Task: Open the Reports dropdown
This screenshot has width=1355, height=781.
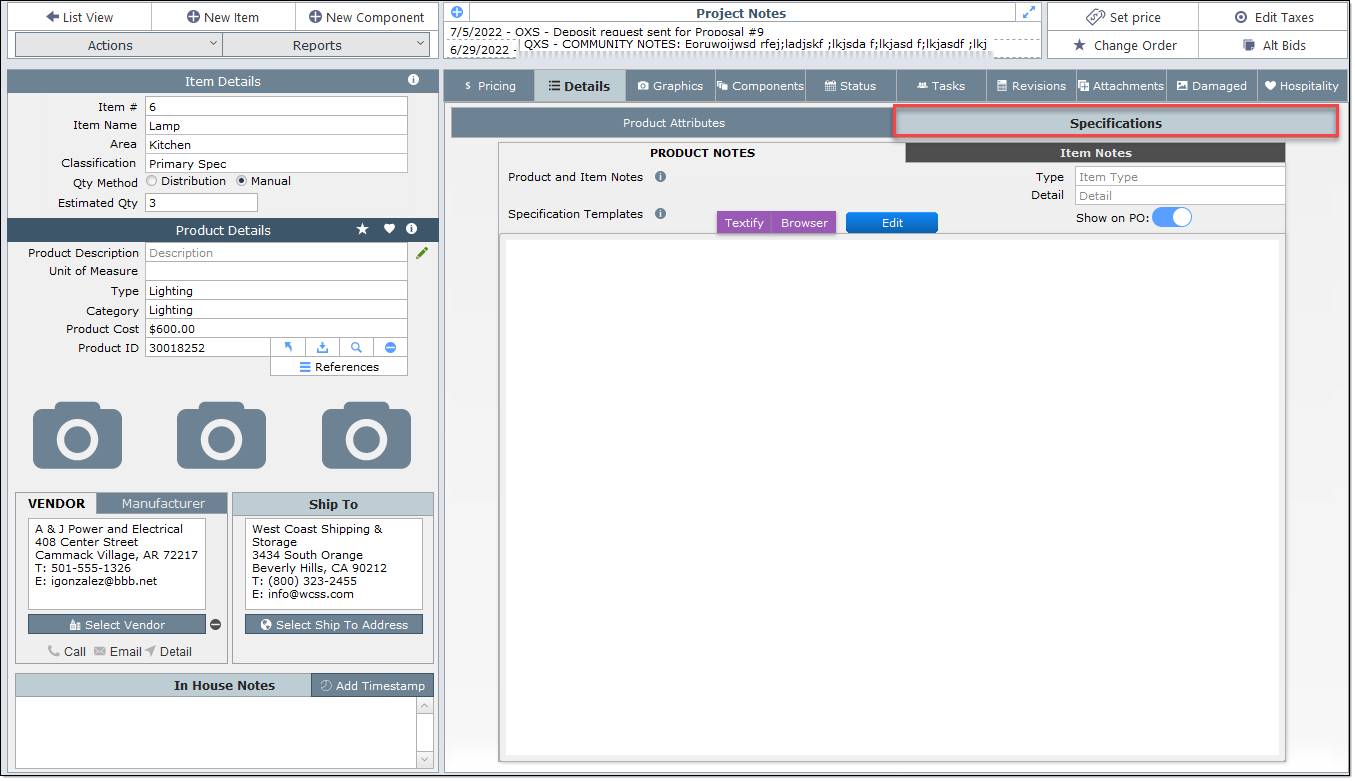Action: click(326, 45)
